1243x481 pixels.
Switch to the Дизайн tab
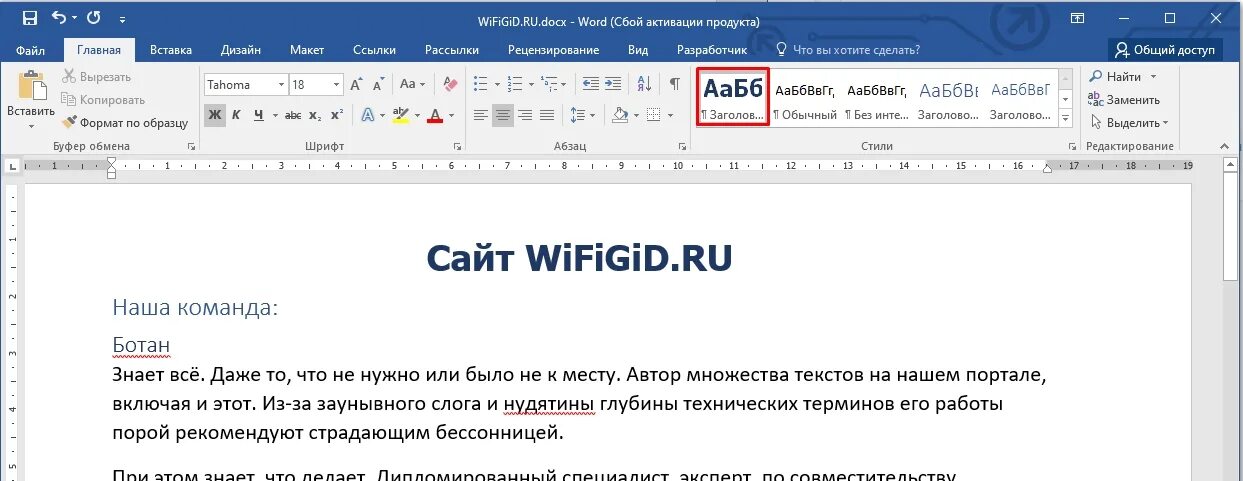coord(241,50)
